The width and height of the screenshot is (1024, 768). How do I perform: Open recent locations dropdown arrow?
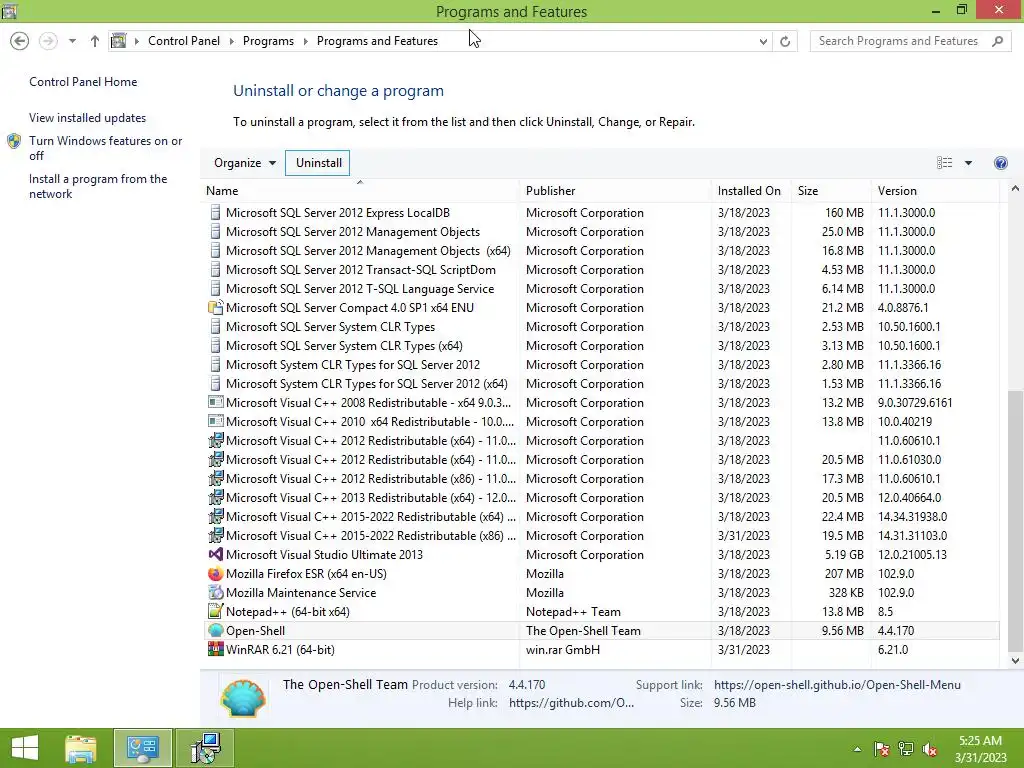72,41
